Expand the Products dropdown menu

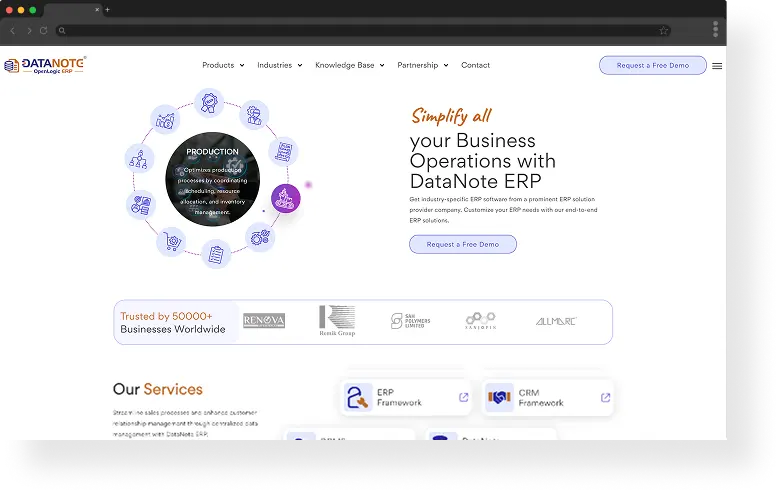223,65
